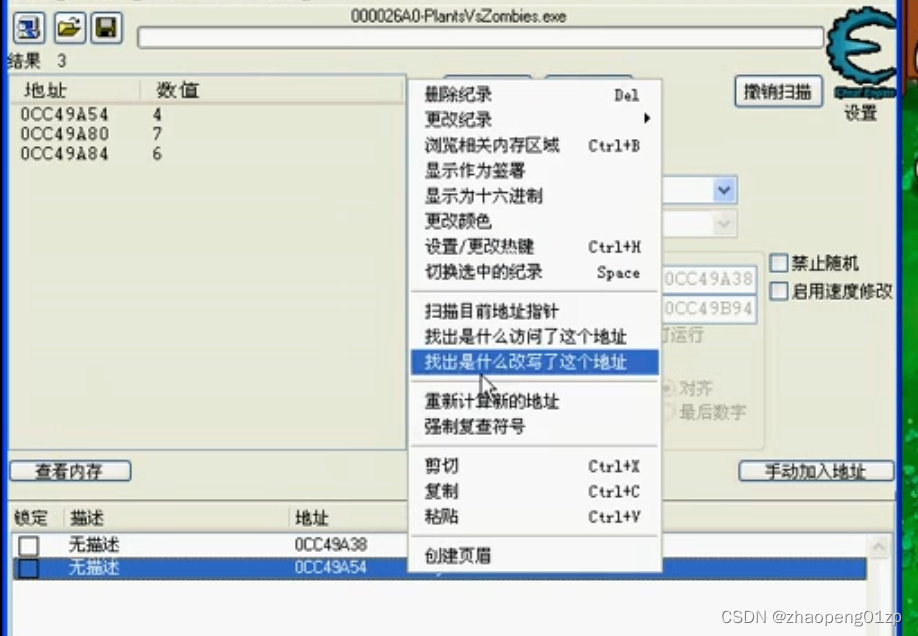The width and height of the screenshot is (918, 636).
Task: Enable the 启用速度修改 checkbox
Action: [778, 291]
